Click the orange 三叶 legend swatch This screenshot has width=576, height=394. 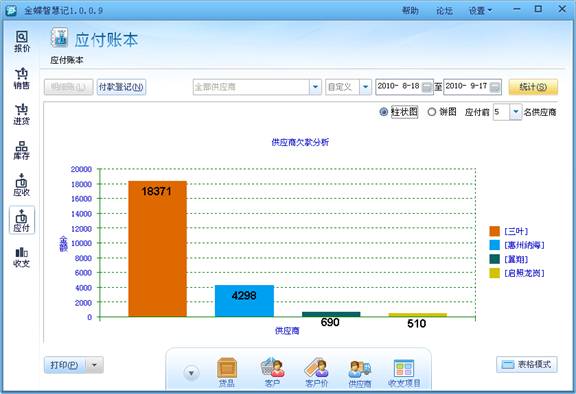[x=494, y=231]
